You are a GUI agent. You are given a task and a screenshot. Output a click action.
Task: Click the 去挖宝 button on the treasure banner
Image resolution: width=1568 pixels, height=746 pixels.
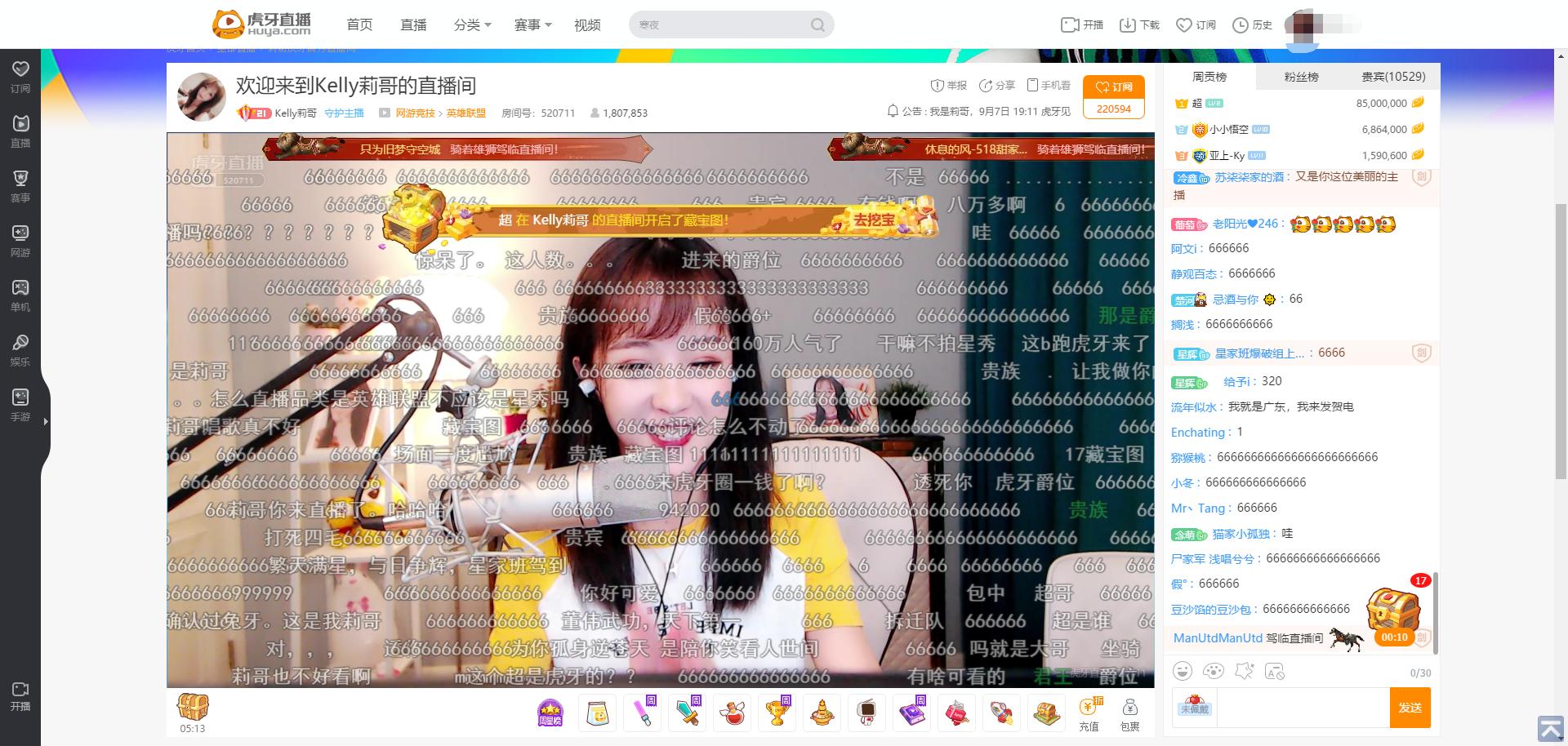(x=874, y=220)
